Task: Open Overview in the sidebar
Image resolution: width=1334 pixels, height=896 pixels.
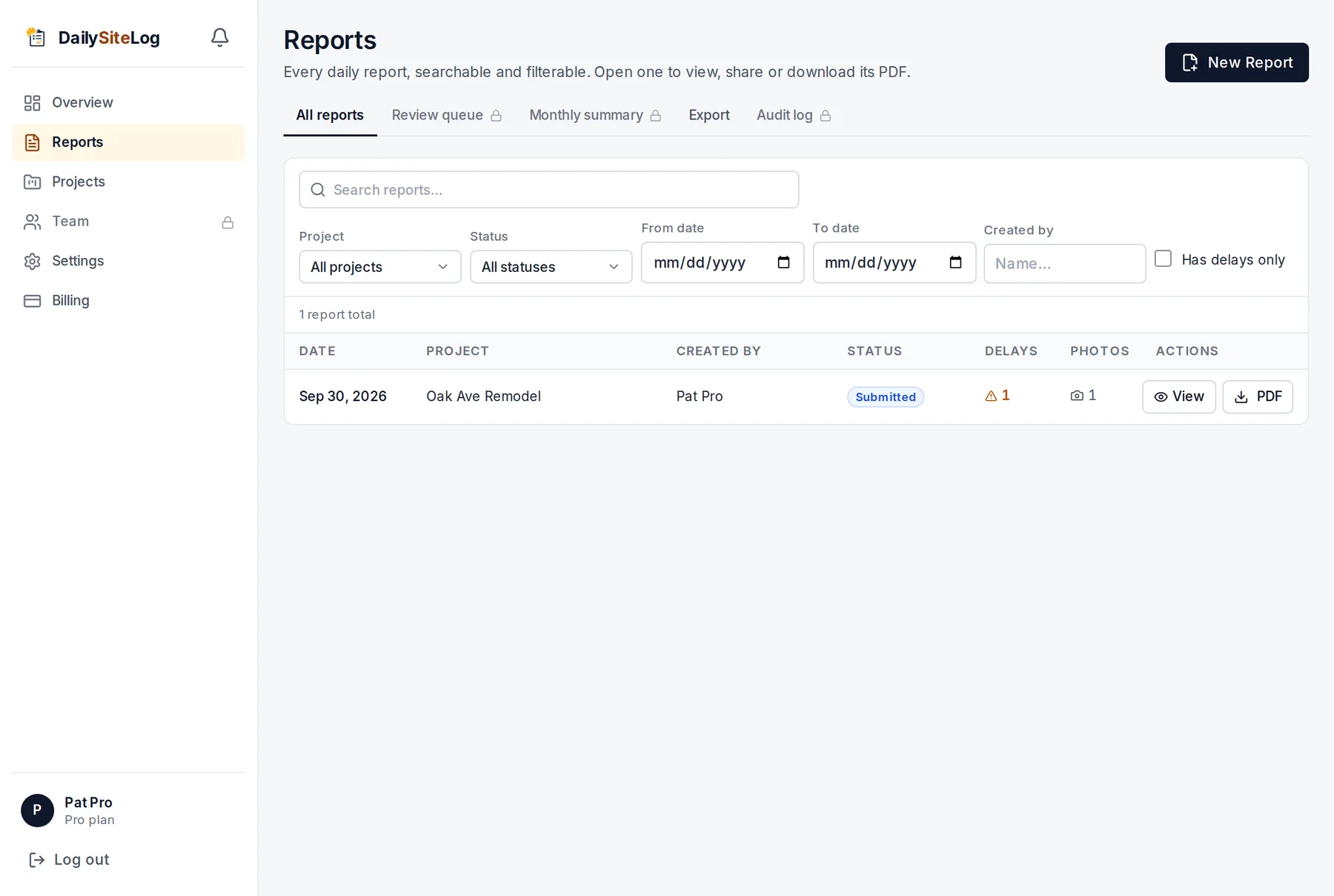Action: pyautogui.click(x=128, y=103)
